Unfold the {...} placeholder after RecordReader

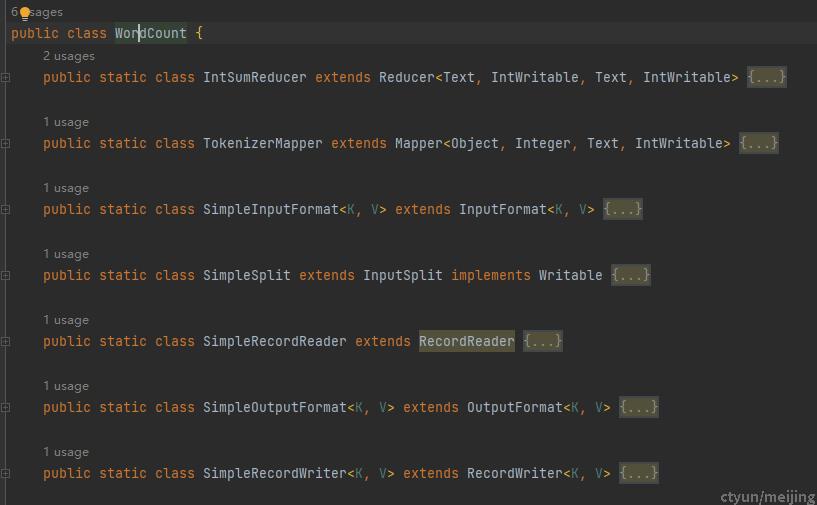(543, 341)
